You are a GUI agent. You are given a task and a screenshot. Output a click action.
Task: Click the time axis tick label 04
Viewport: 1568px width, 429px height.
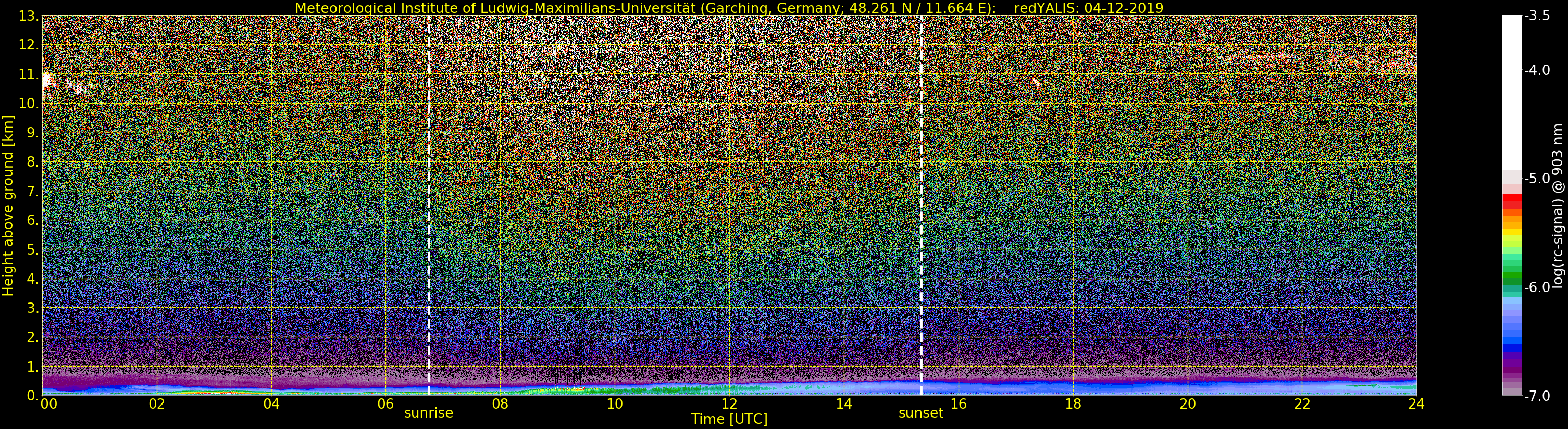point(271,404)
